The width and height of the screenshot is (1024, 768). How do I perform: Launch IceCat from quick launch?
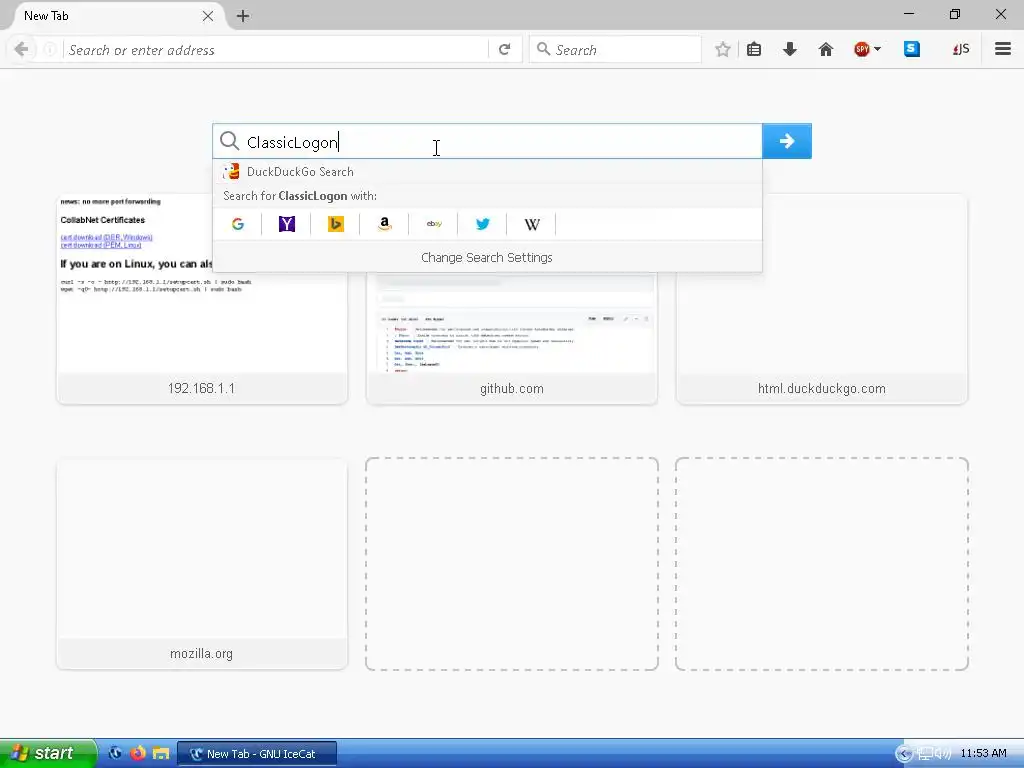(x=116, y=753)
